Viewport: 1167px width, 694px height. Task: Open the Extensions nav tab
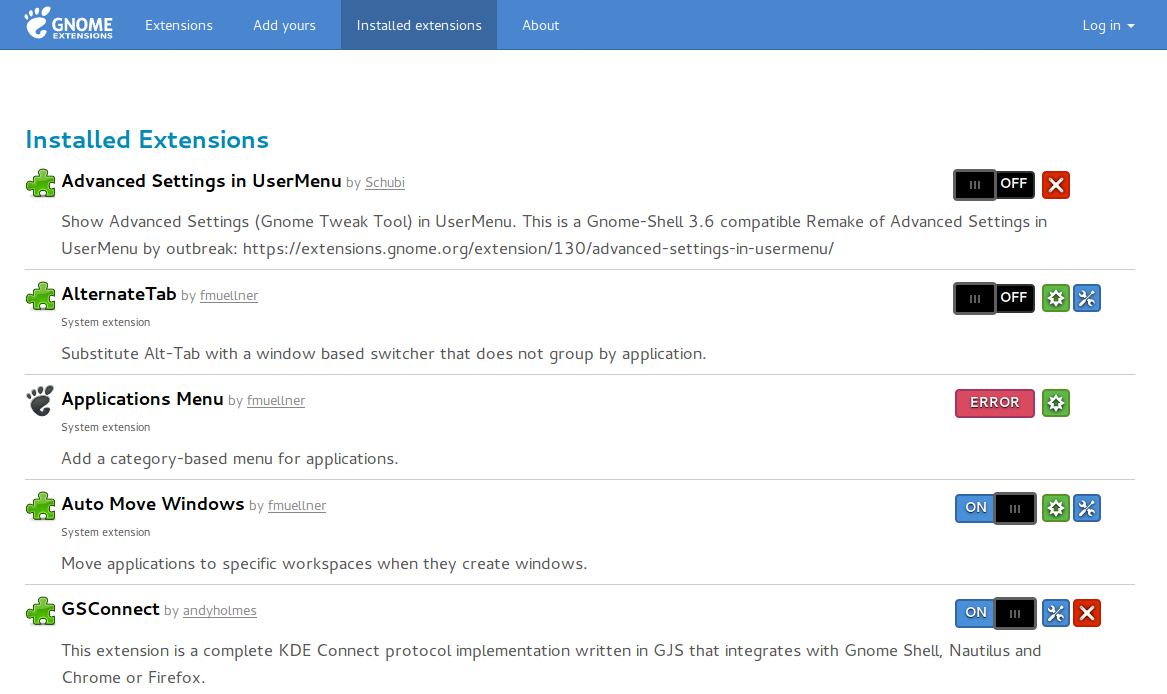tap(179, 25)
